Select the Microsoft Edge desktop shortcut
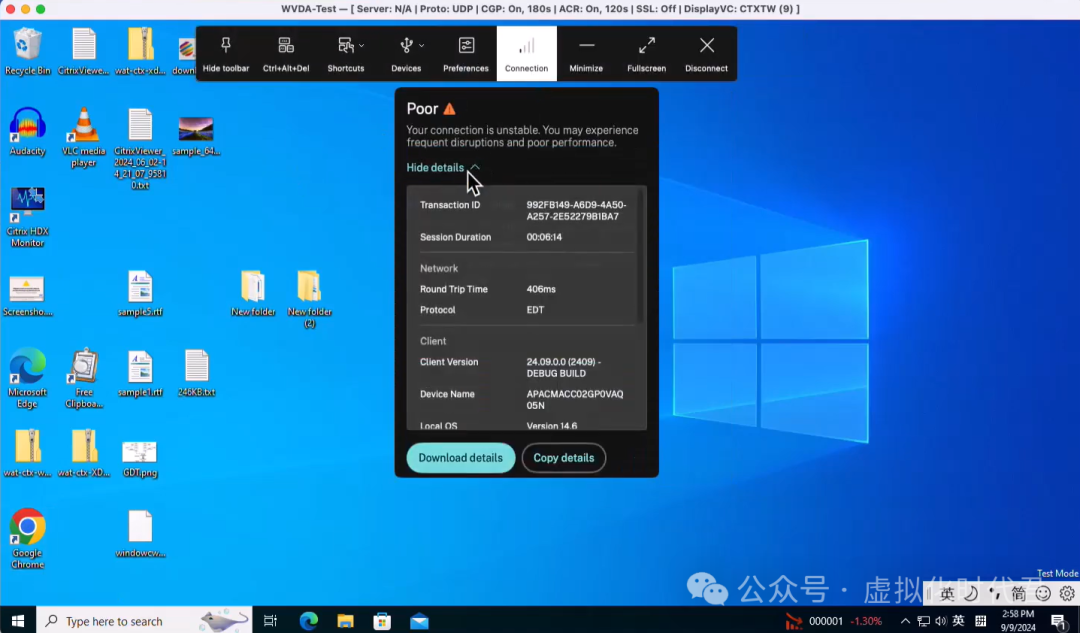 pyautogui.click(x=28, y=379)
